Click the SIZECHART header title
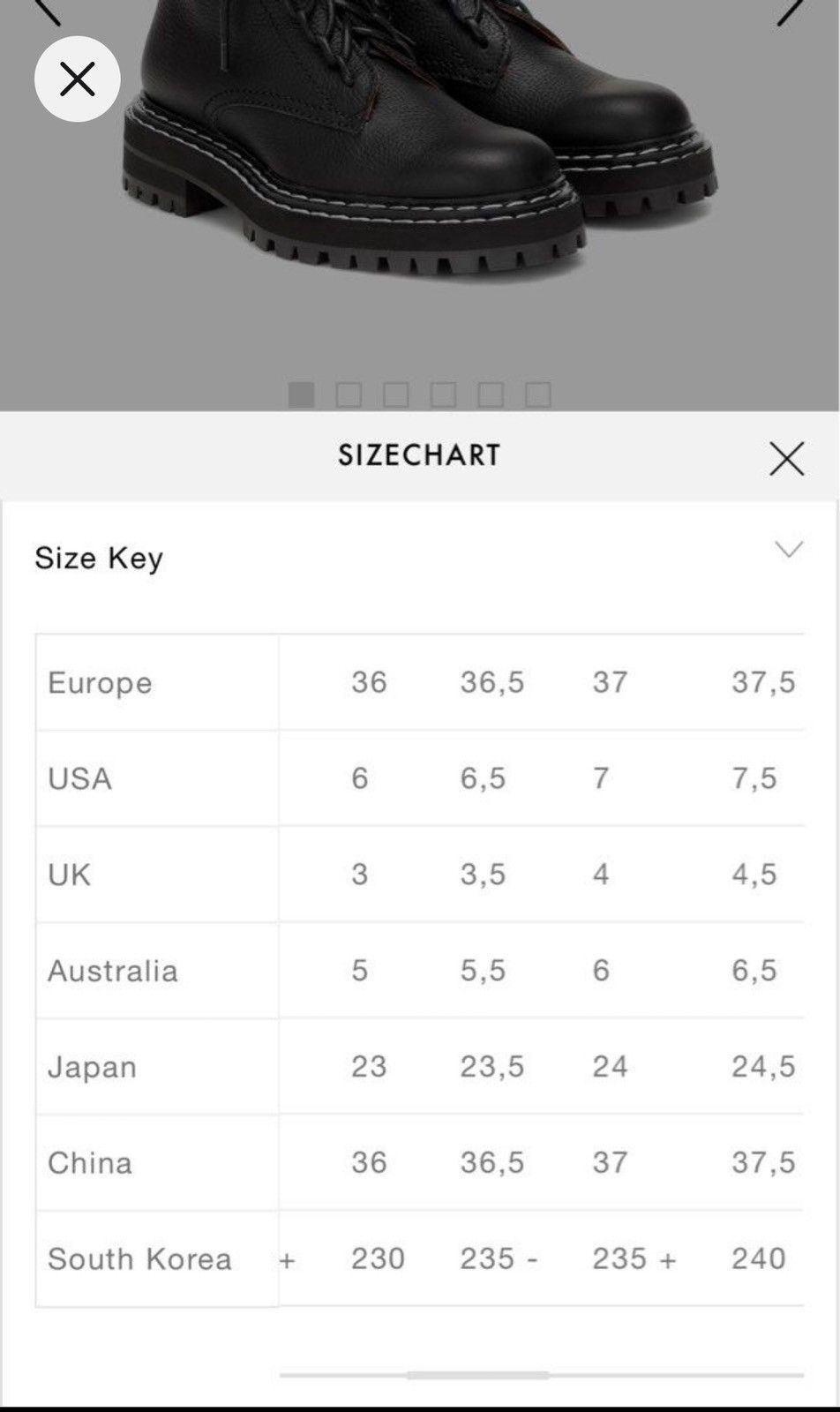The image size is (840, 1412). (419, 455)
